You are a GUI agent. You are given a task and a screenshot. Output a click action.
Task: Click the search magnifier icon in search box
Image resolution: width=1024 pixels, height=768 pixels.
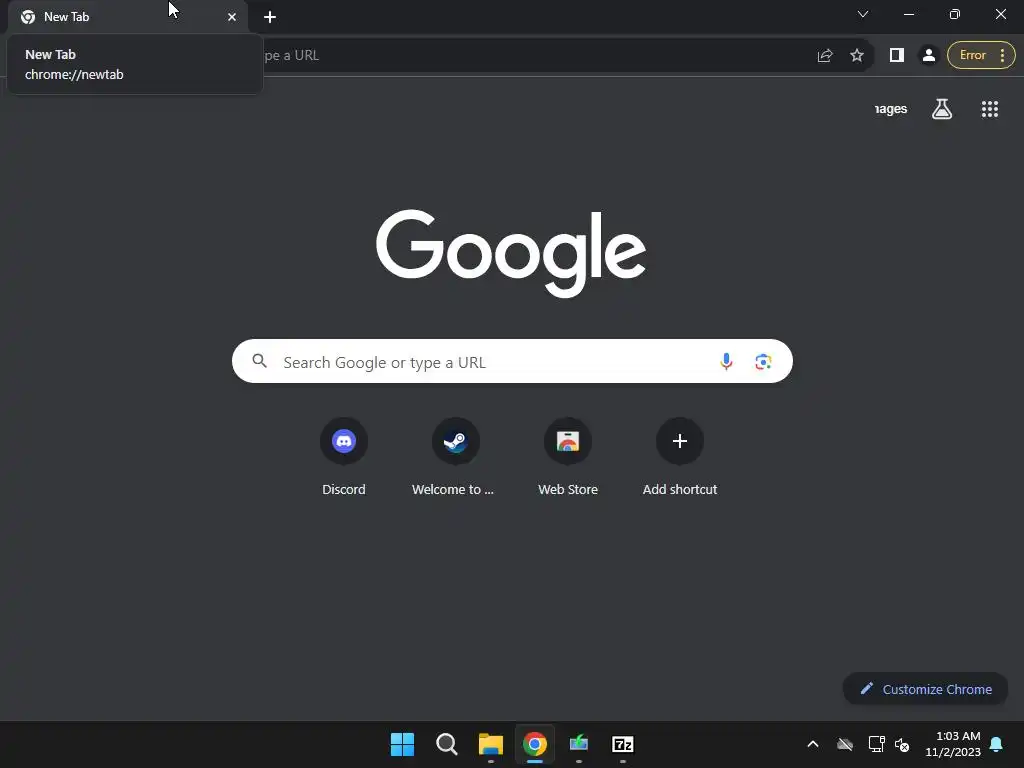(x=259, y=361)
